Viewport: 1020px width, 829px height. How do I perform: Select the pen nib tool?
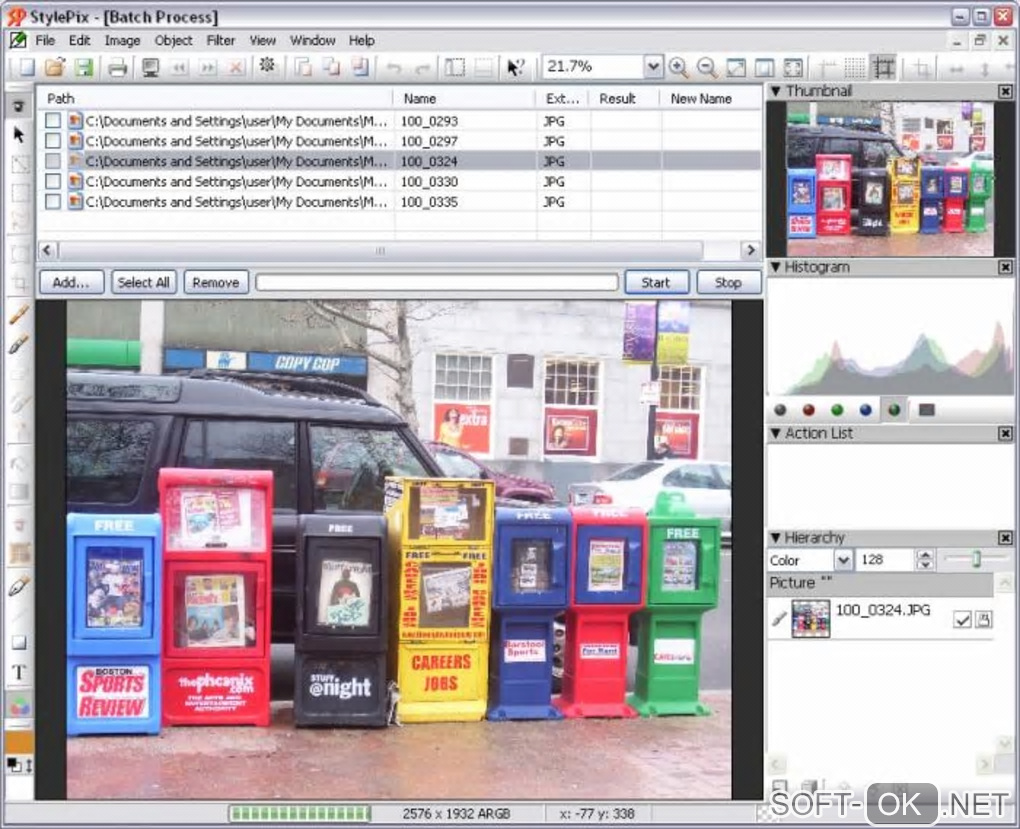[x=19, y=586]
